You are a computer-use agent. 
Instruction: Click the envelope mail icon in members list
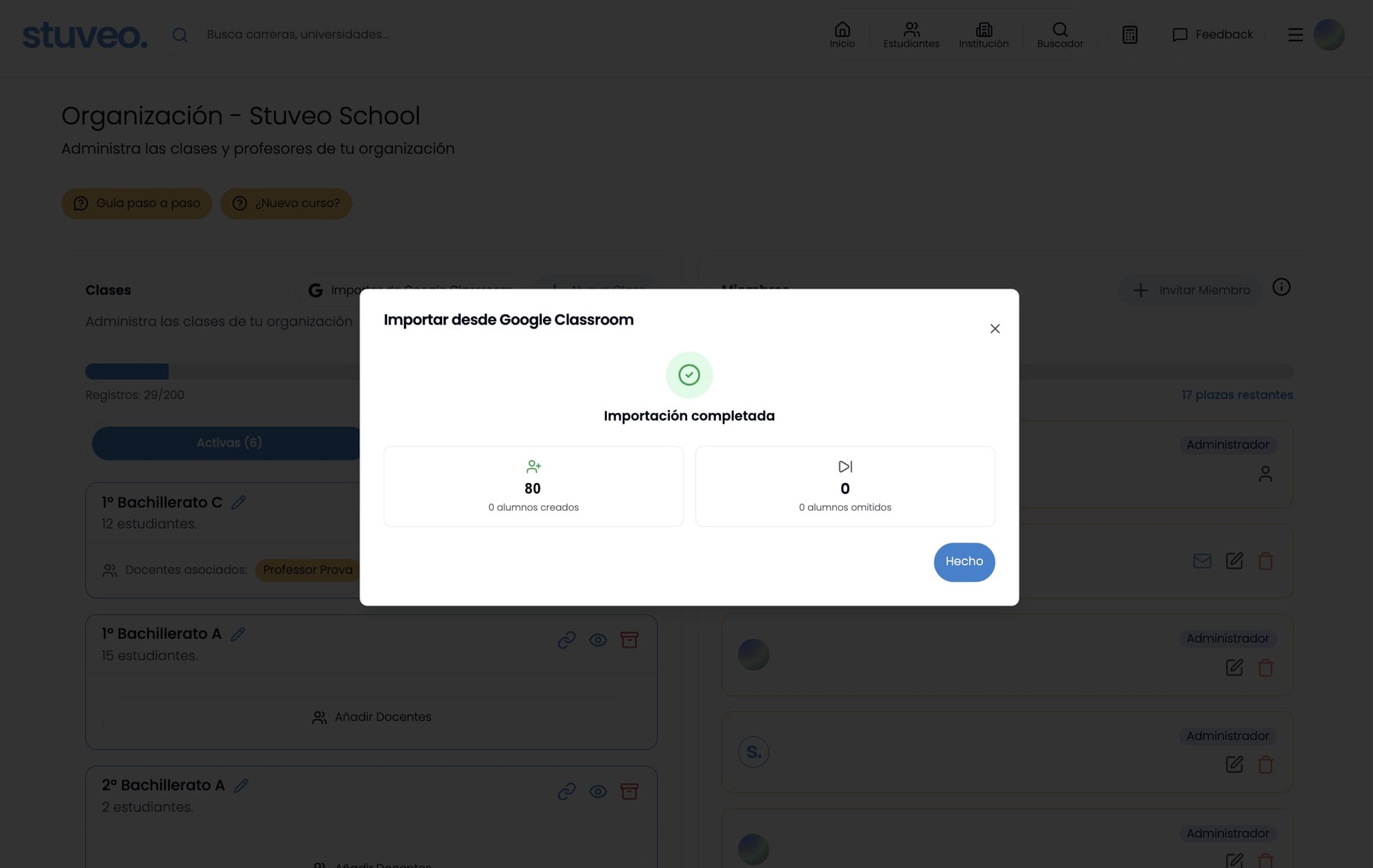[x=1202, y=561]
